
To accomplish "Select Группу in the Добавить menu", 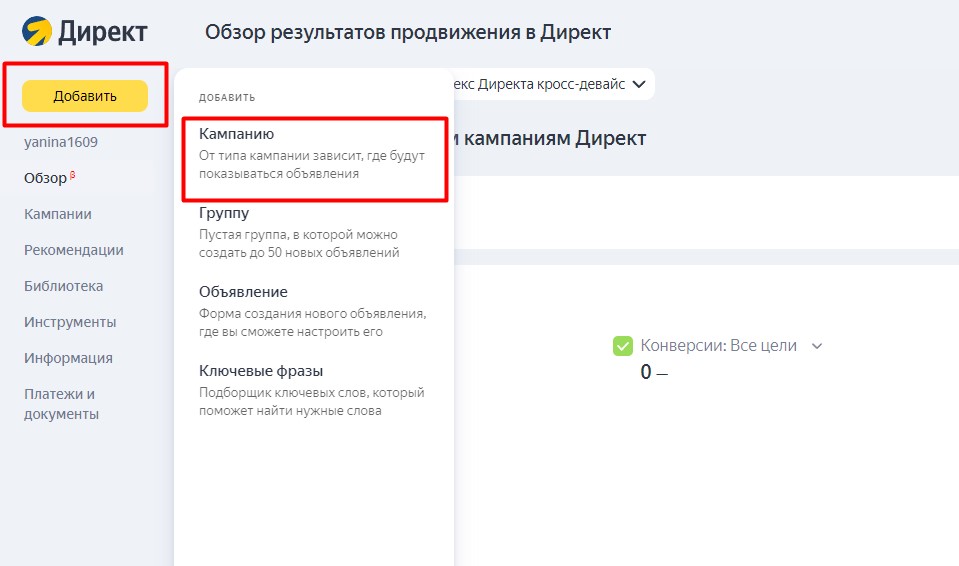I will pos(314,233).
